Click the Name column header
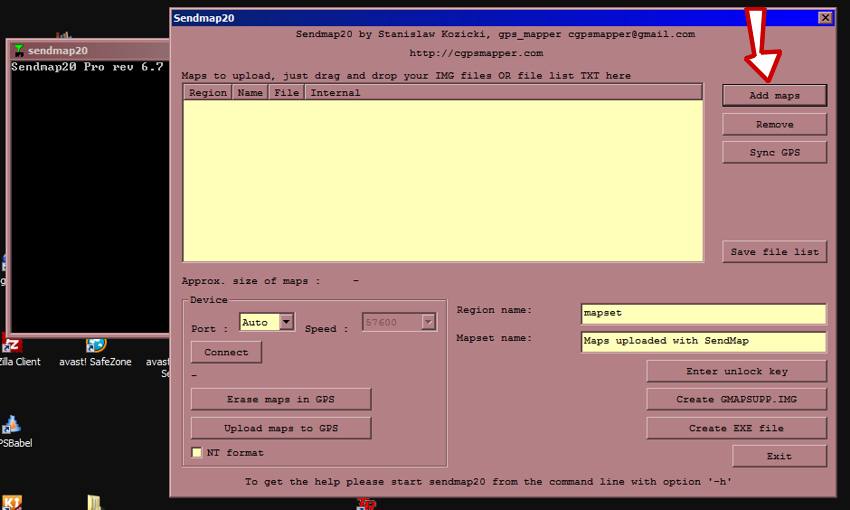 pyautogui.click(x=250, y=93)
